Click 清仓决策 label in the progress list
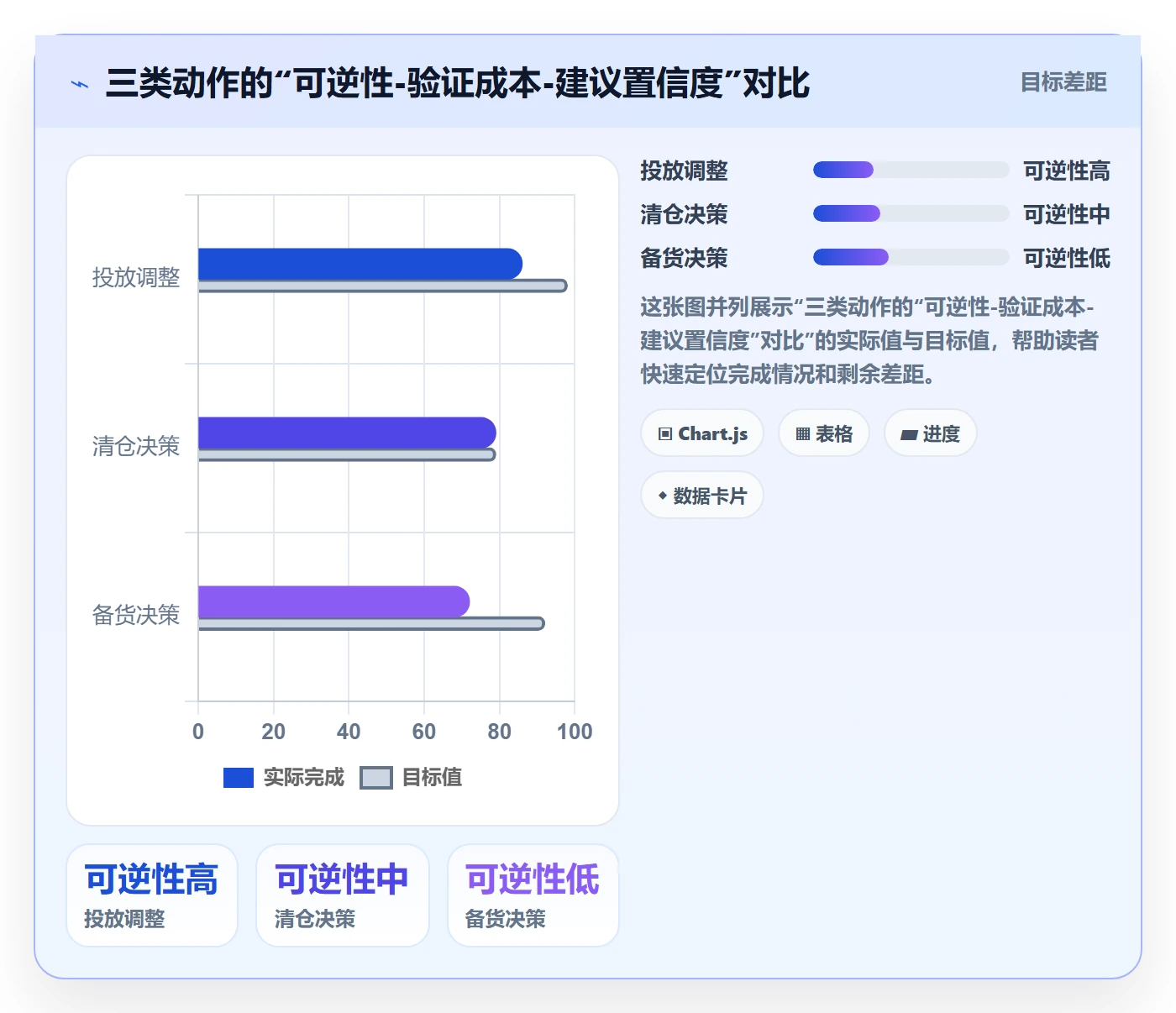This screenshot has height=1013, width=1176. (x=684, y=214)
